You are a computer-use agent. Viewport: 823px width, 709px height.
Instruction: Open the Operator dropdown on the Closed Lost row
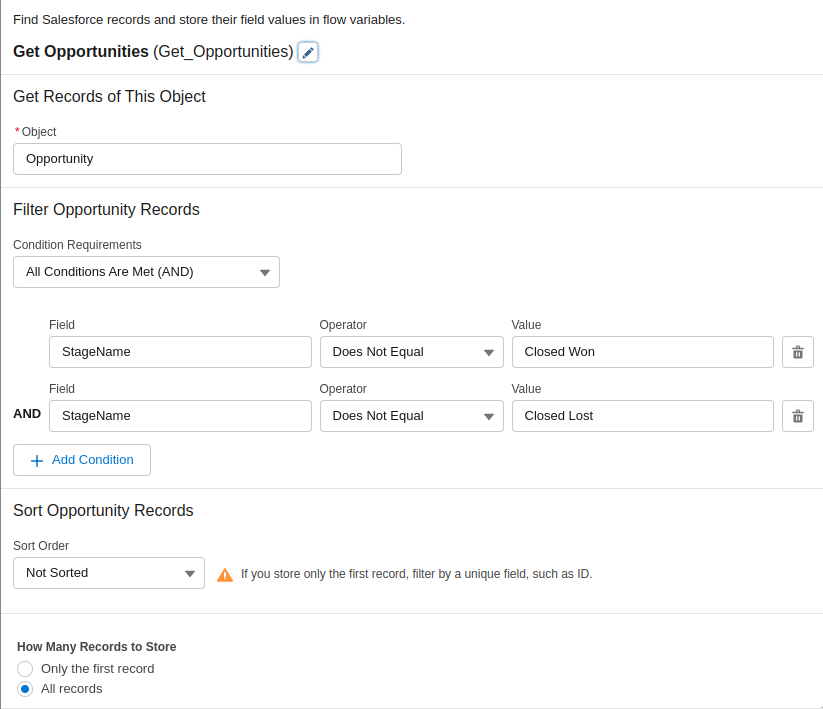pyautogui.click(x=411, y=415)
